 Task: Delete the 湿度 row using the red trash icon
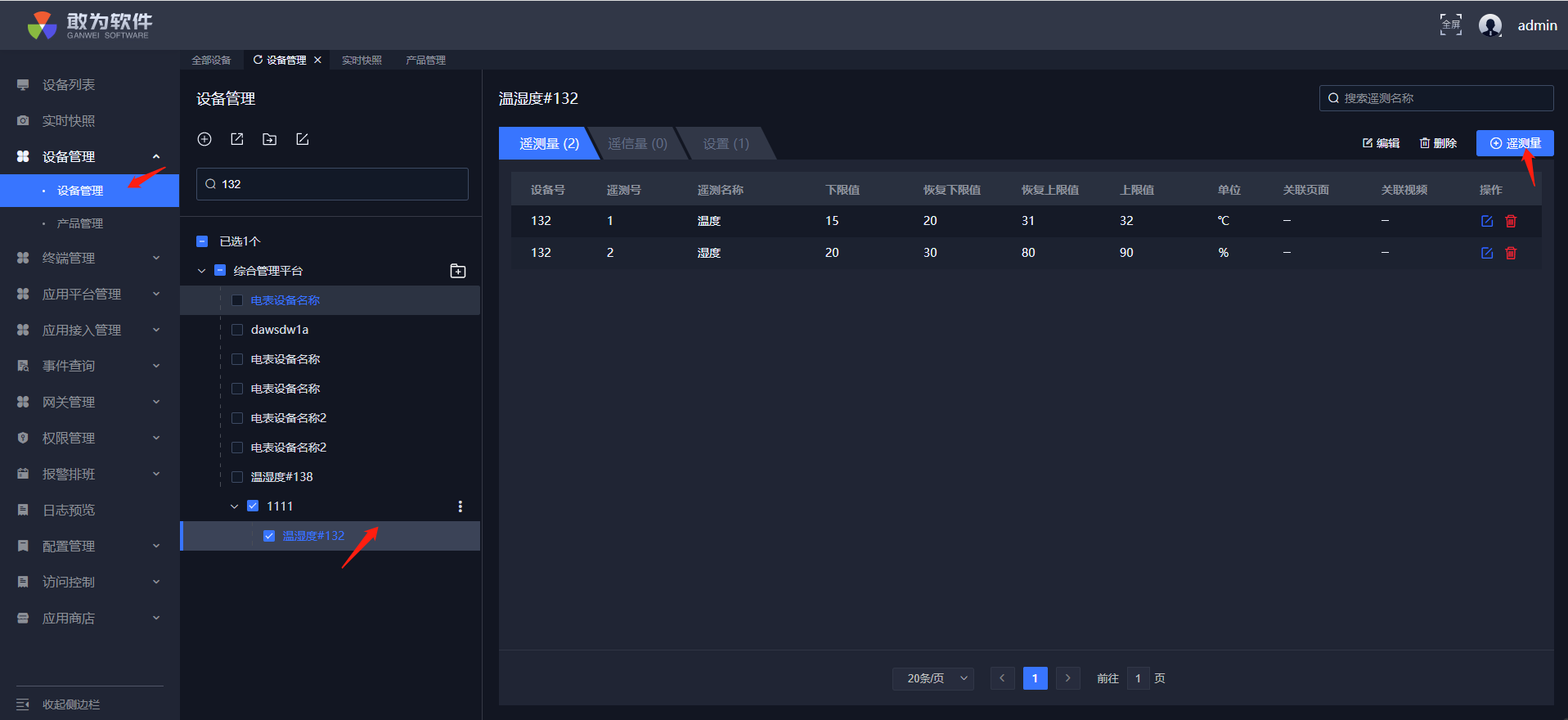click(x=1511, y=253)
